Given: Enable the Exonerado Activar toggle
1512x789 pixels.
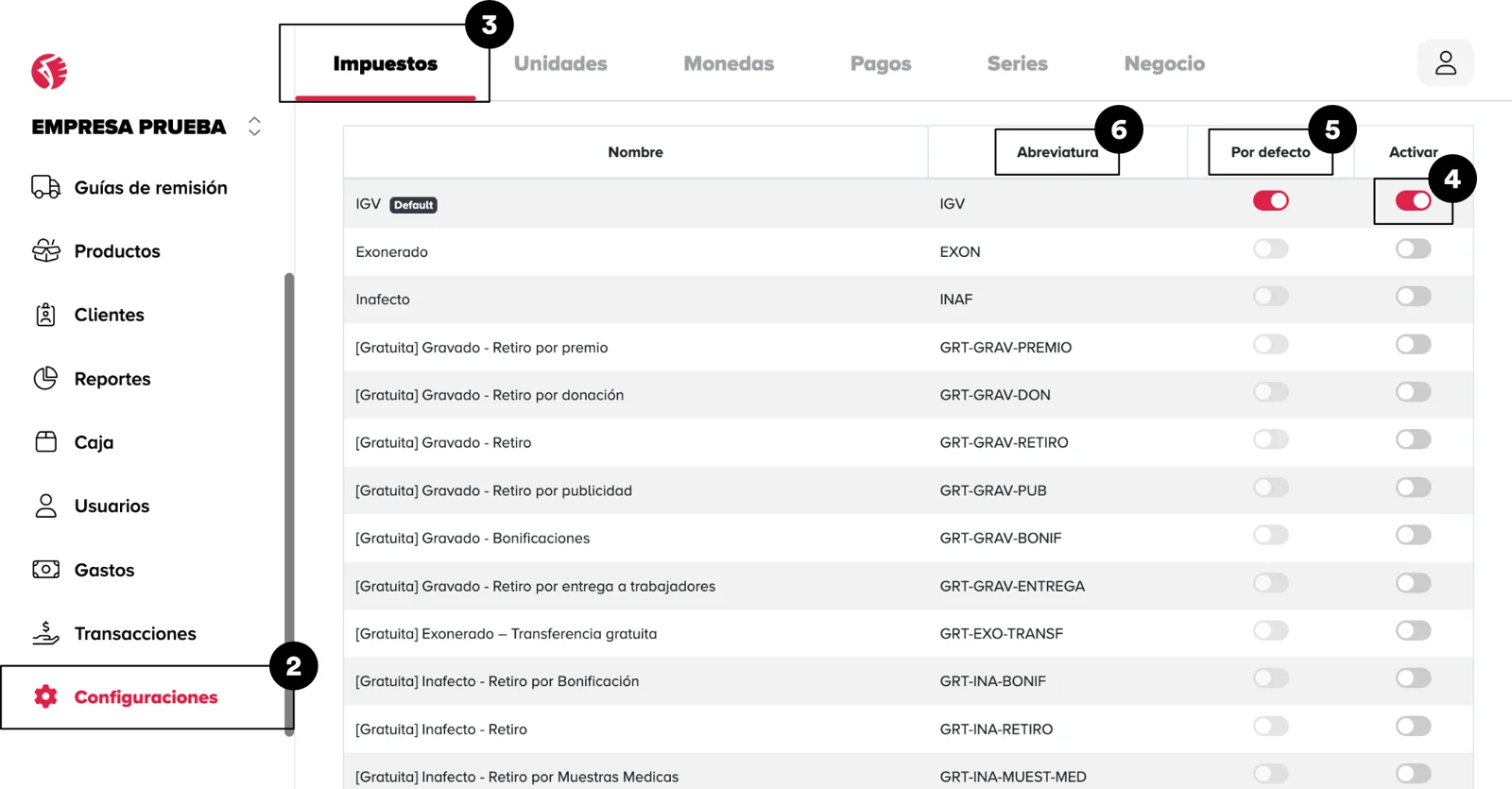Looking at the screenshot, I should tap(1413, 249).
